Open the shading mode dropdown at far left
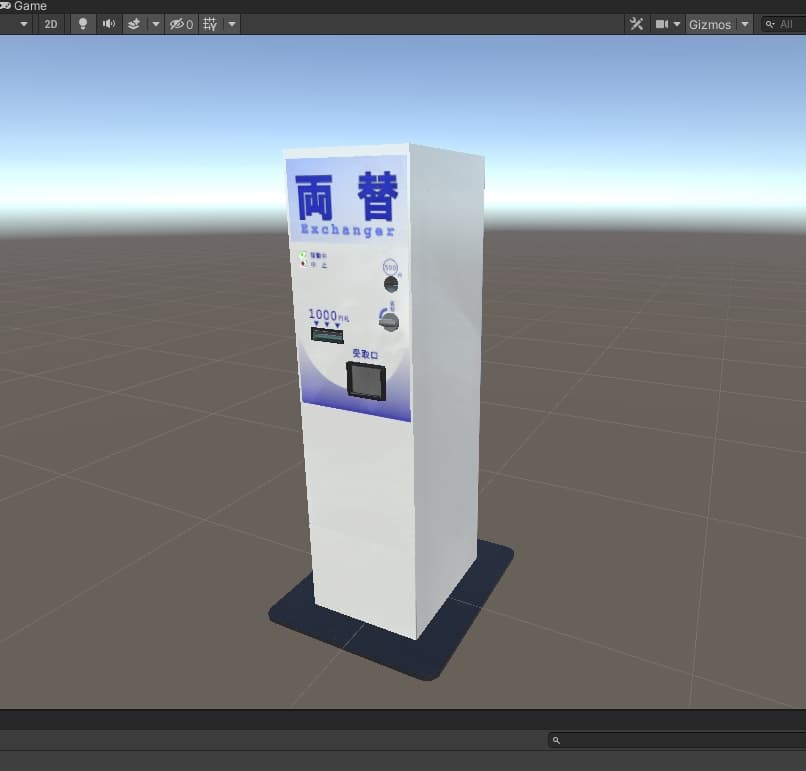Screen dimensions: 806x771 point(23,24)
